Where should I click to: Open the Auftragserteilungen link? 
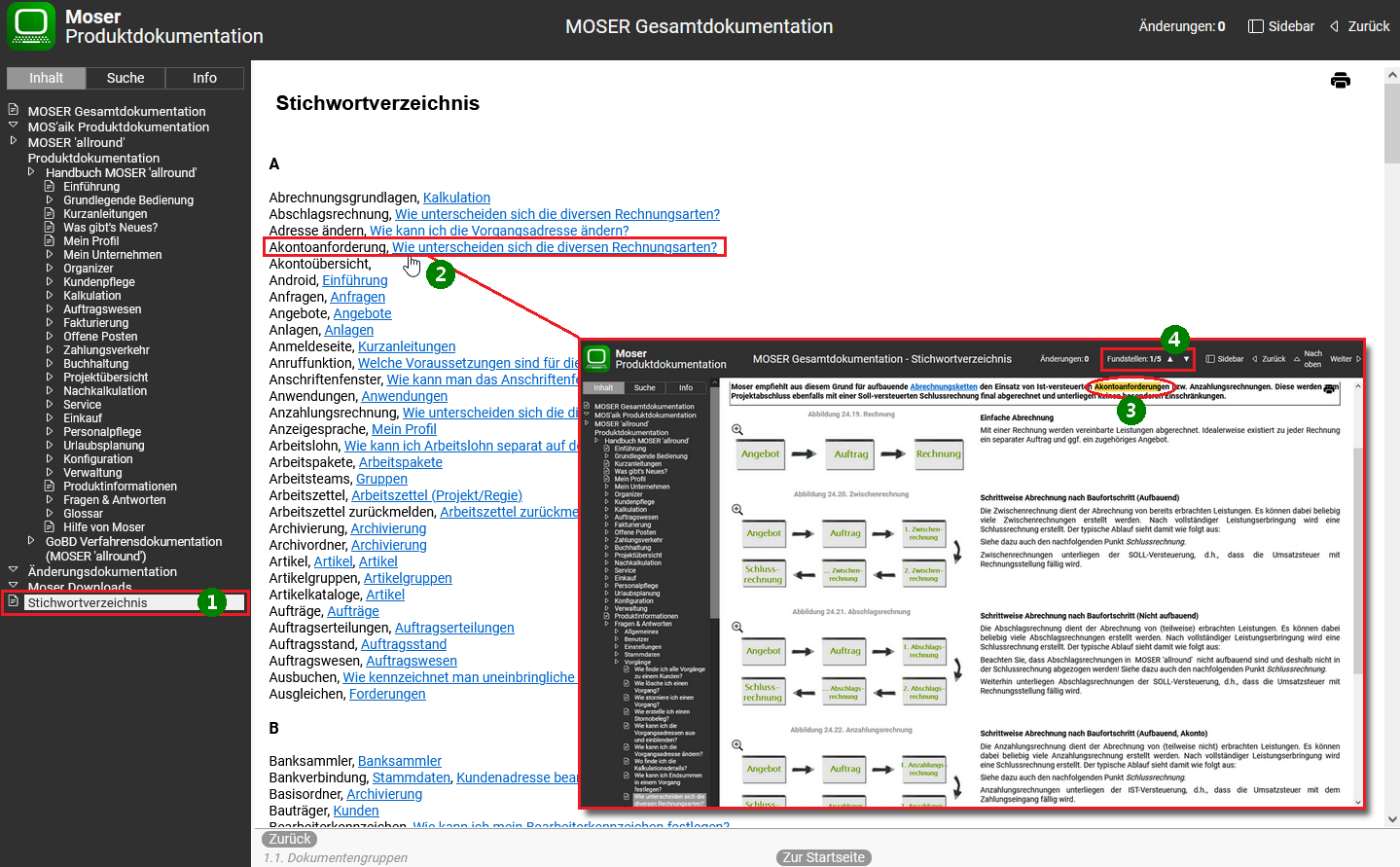[x=454, y=628]
